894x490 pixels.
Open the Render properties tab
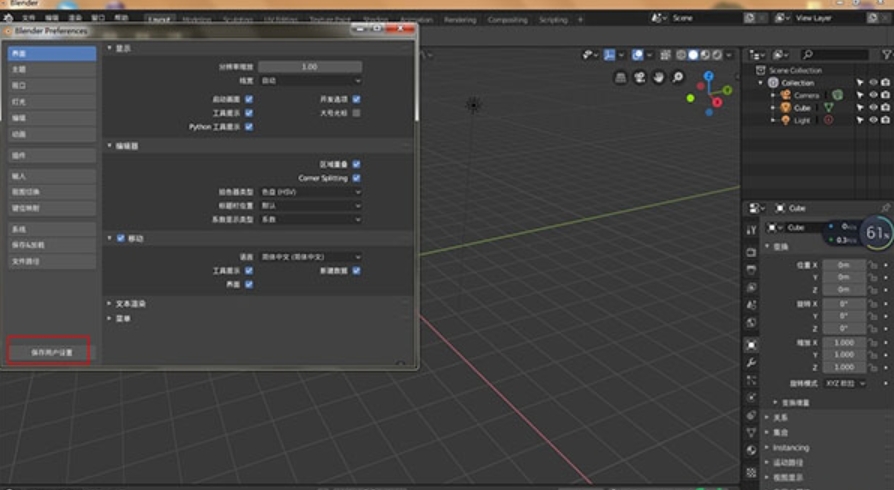751,252
